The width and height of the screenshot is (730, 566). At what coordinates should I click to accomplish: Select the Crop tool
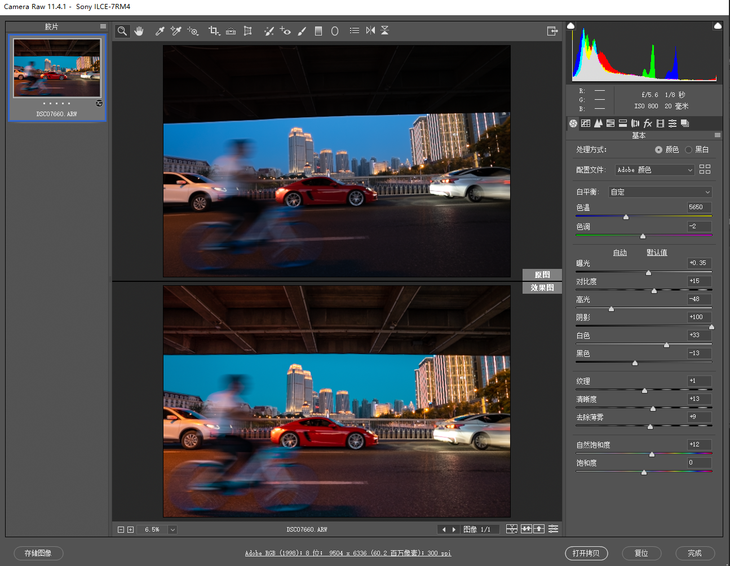pos(214,31)
